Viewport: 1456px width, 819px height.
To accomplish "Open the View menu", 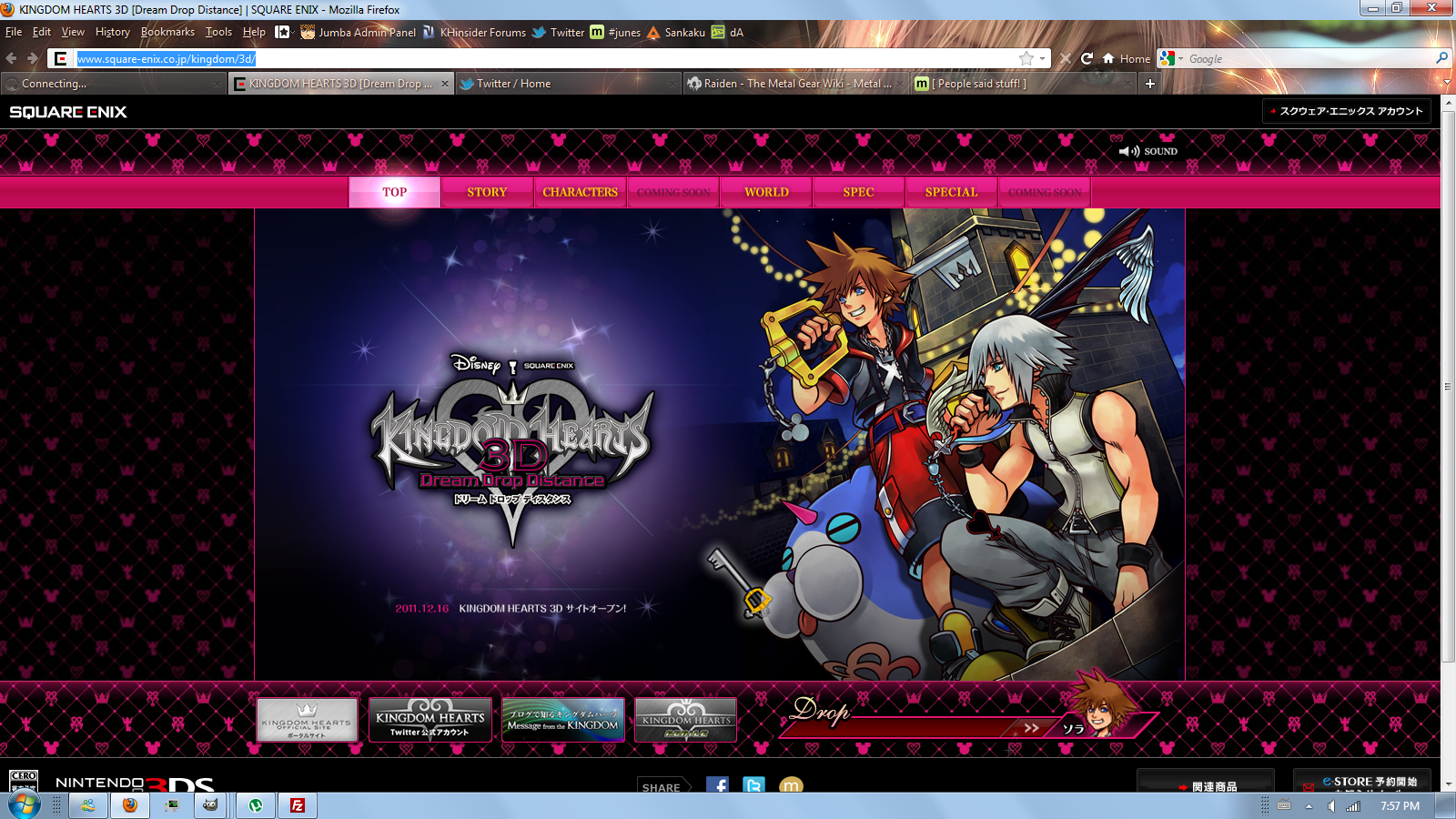I will [x=73, y=32].
